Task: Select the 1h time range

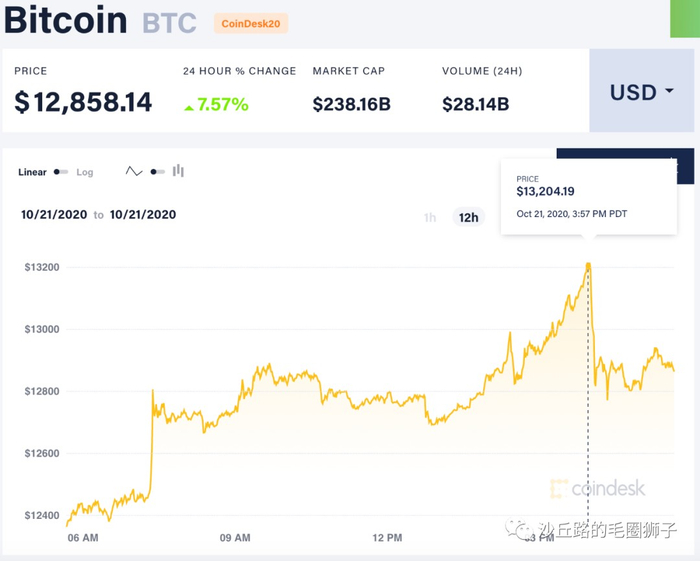Action: (430, 217)
